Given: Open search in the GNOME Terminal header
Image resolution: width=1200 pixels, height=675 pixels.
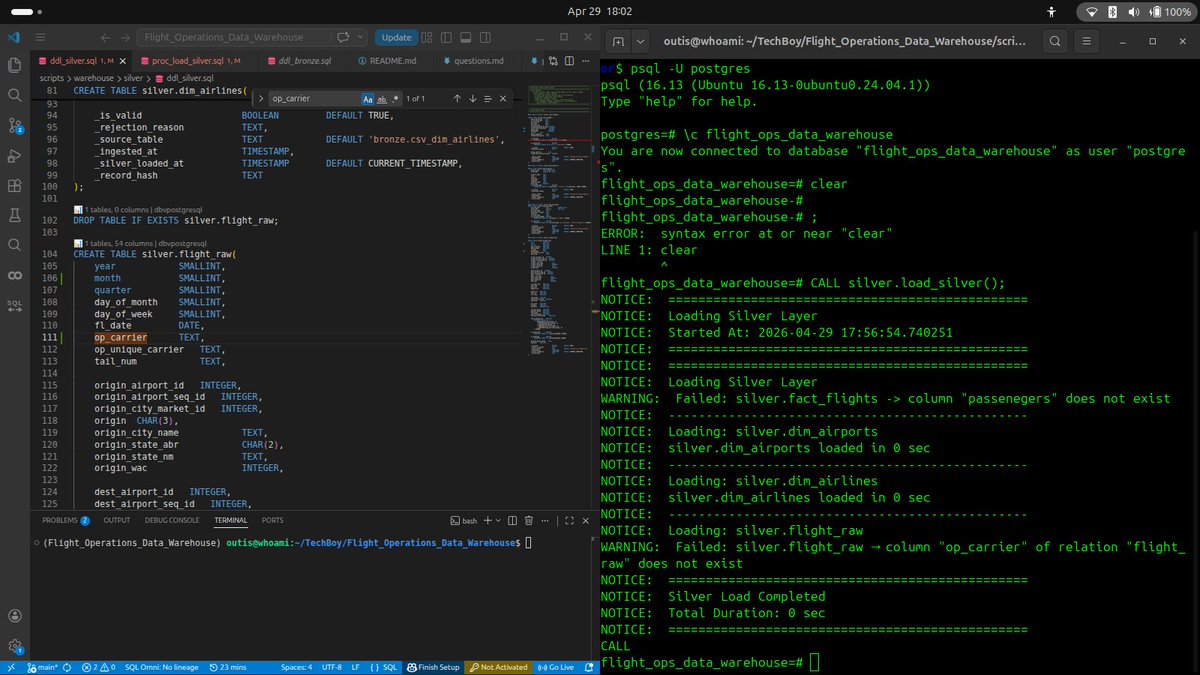Looking at the screenshot, I should point(1057,41).
